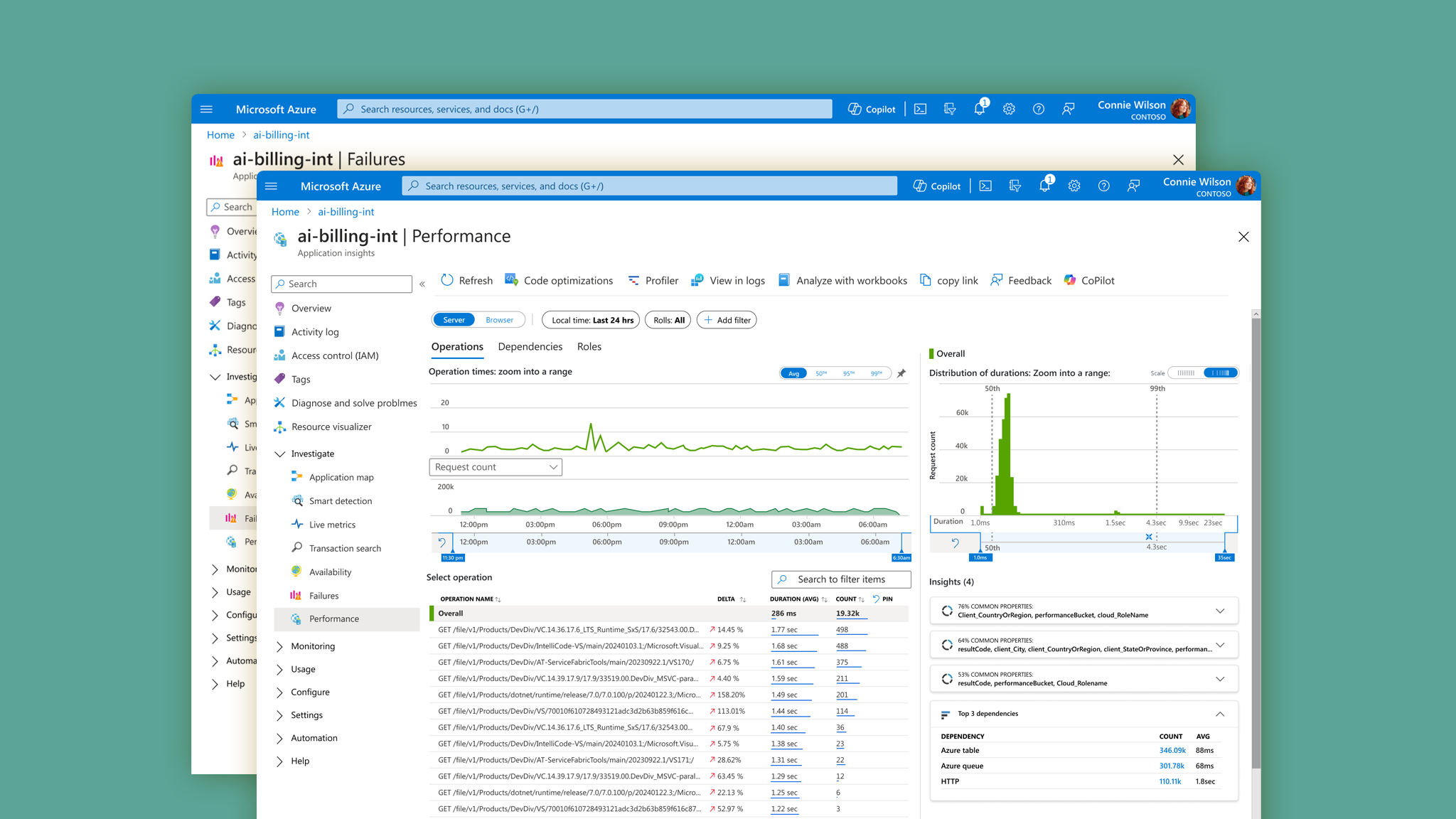Image resolution: width=1456 pixels, height=819 pixels.
Task: Switch to the Dependencies tab
Action: click(x=530, y=347)
